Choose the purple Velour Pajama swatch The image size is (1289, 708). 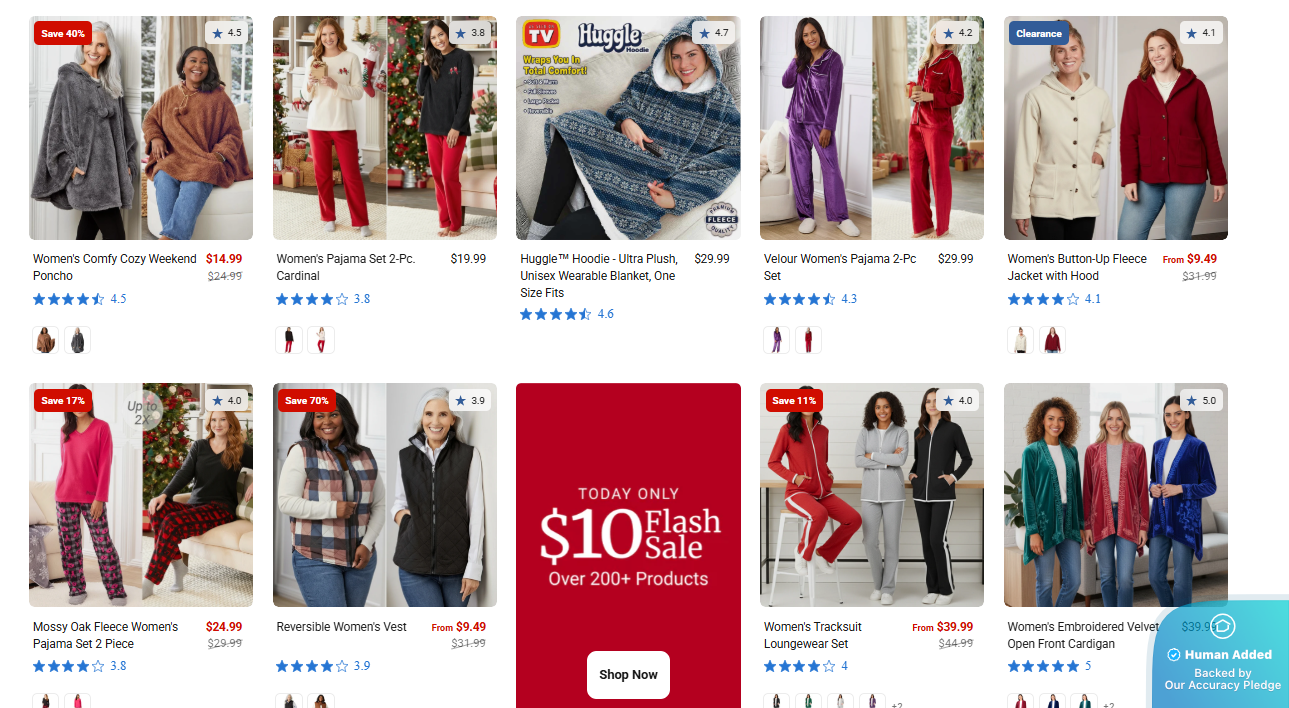tap(776, 340)
